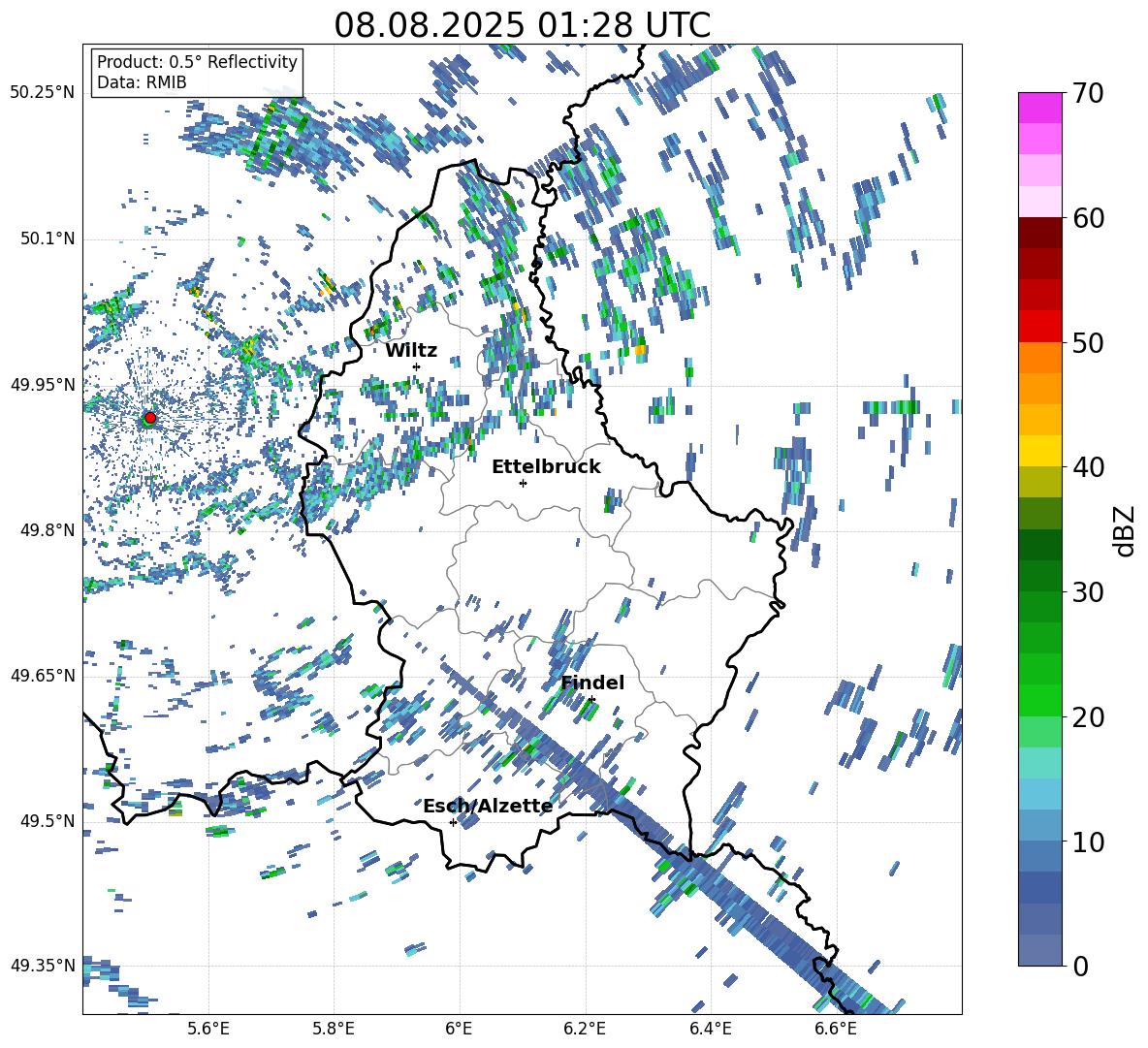This screenshot has height=1048, width=1148.
Task: Click the Findel station label
Action: coord(592,683)
